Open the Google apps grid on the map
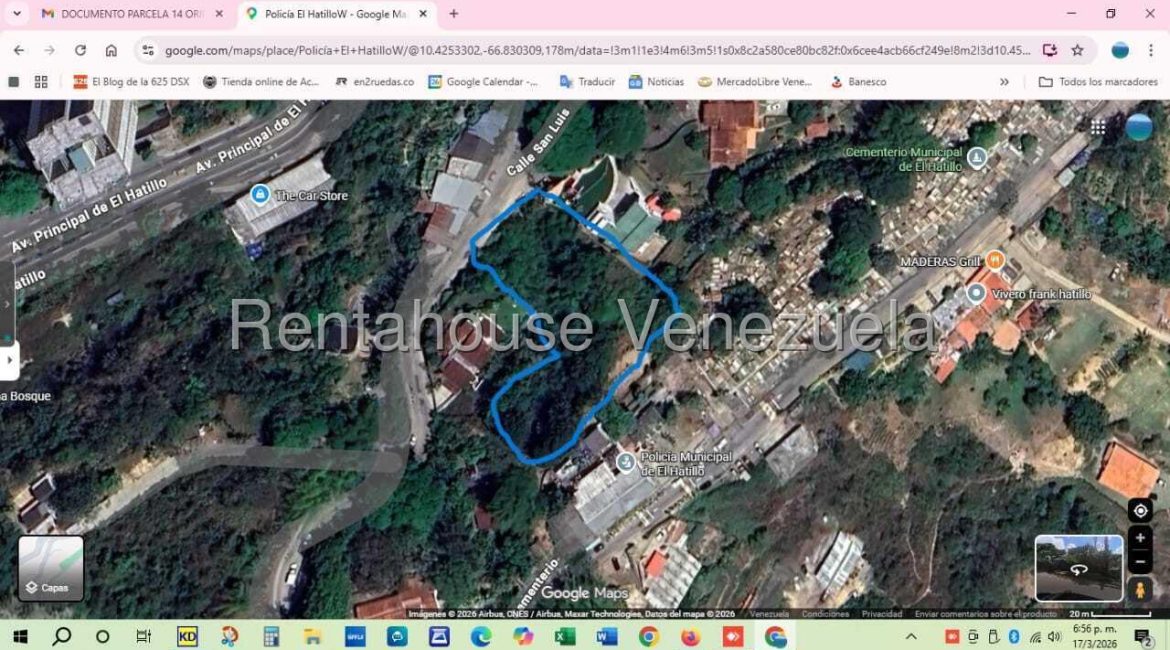 1098,128
